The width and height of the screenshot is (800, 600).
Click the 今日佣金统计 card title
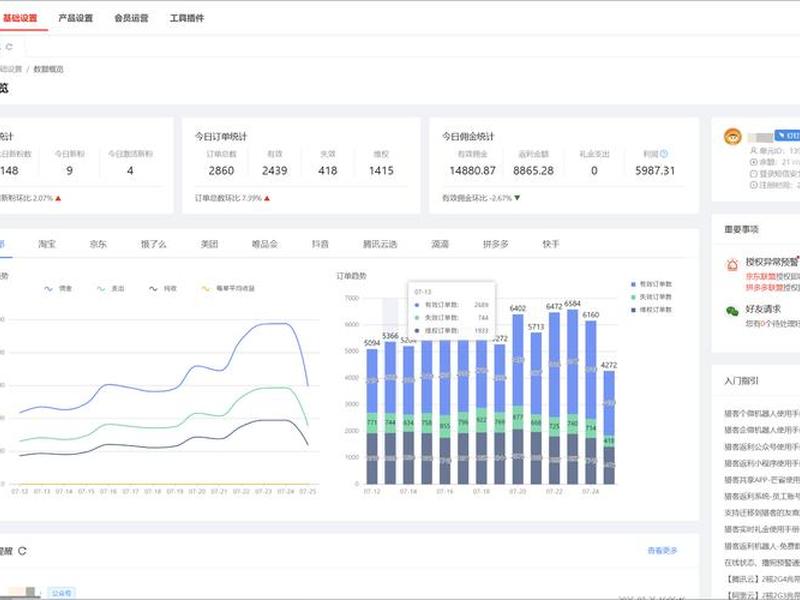click(468, 136)
